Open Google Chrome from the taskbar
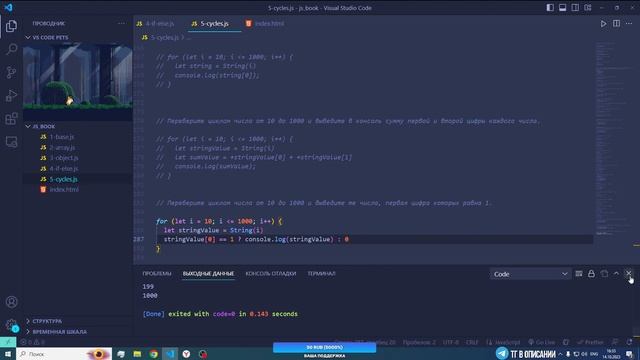The height and width of the screenshot is (360, 640). coord(153,354)
